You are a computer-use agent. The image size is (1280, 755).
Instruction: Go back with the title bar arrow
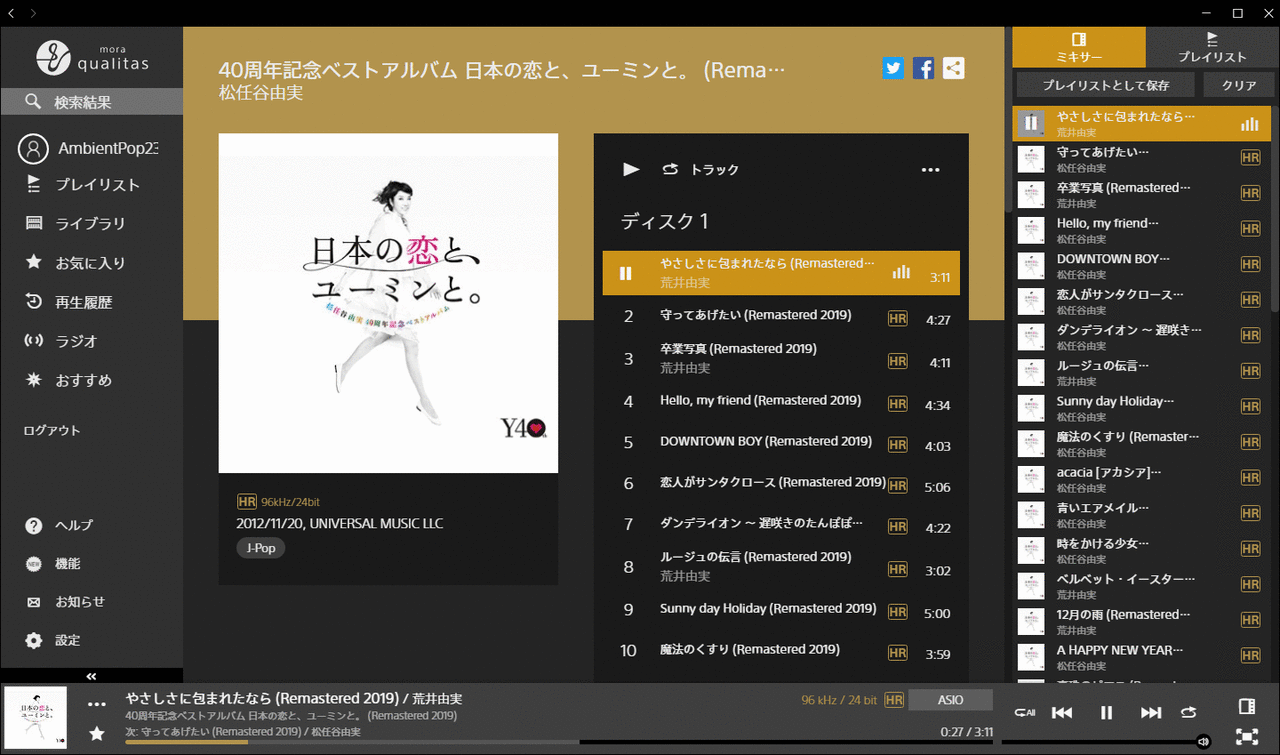[11, 13]
